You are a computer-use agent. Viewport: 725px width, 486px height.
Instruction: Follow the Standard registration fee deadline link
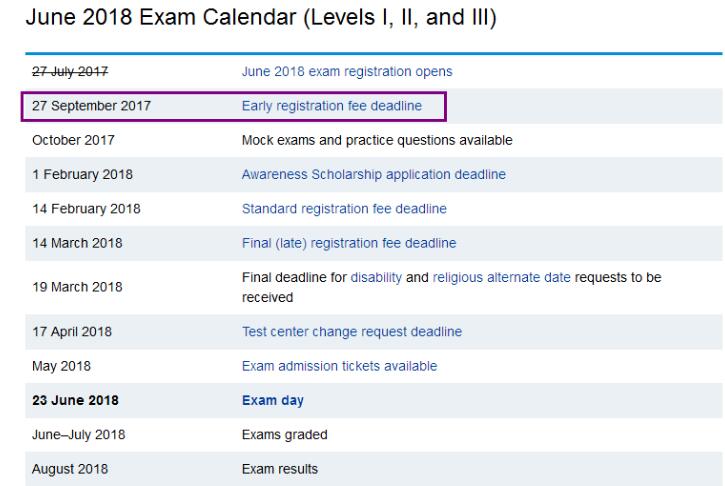[x=344, y=208]
